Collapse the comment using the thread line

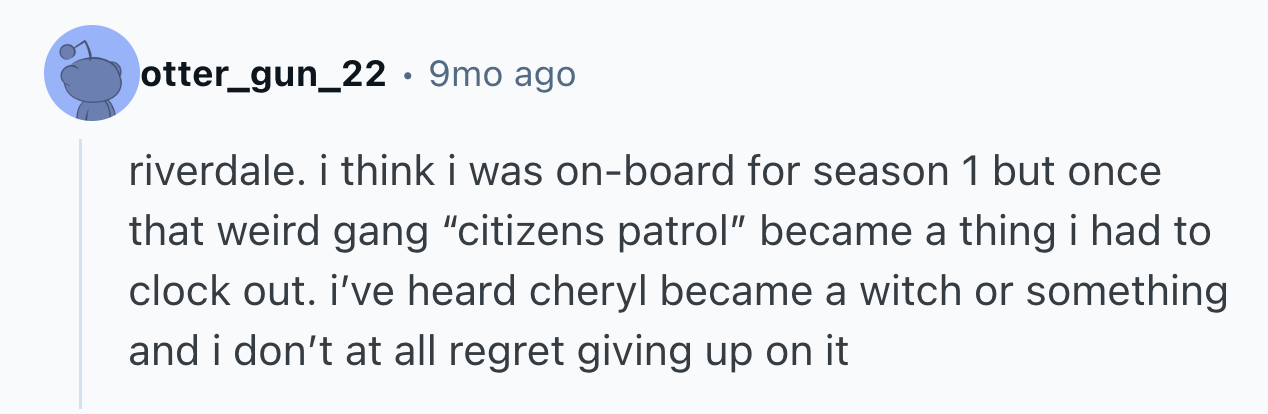point(82,270)
